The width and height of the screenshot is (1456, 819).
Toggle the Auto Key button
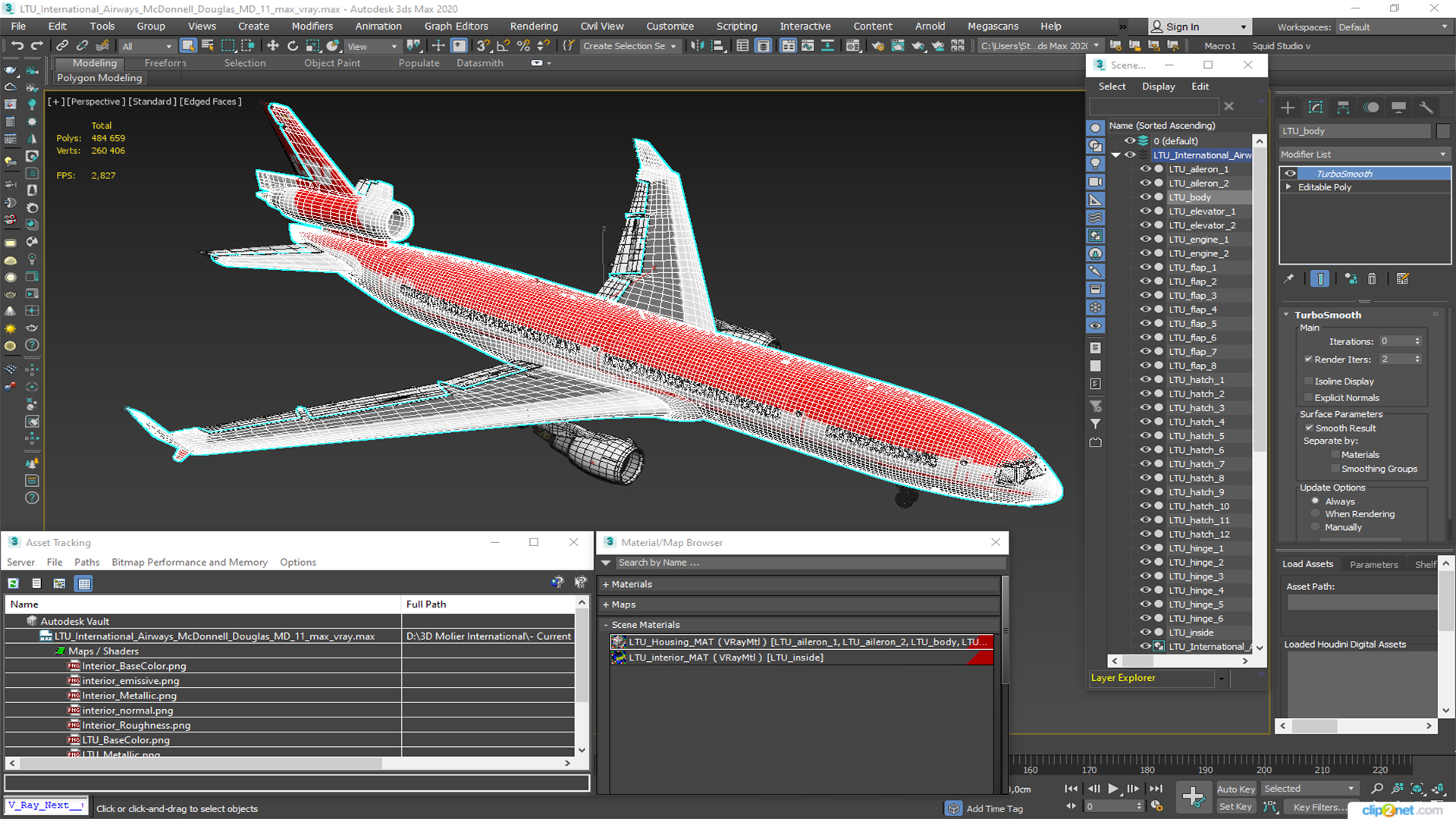pos(1236,789)
